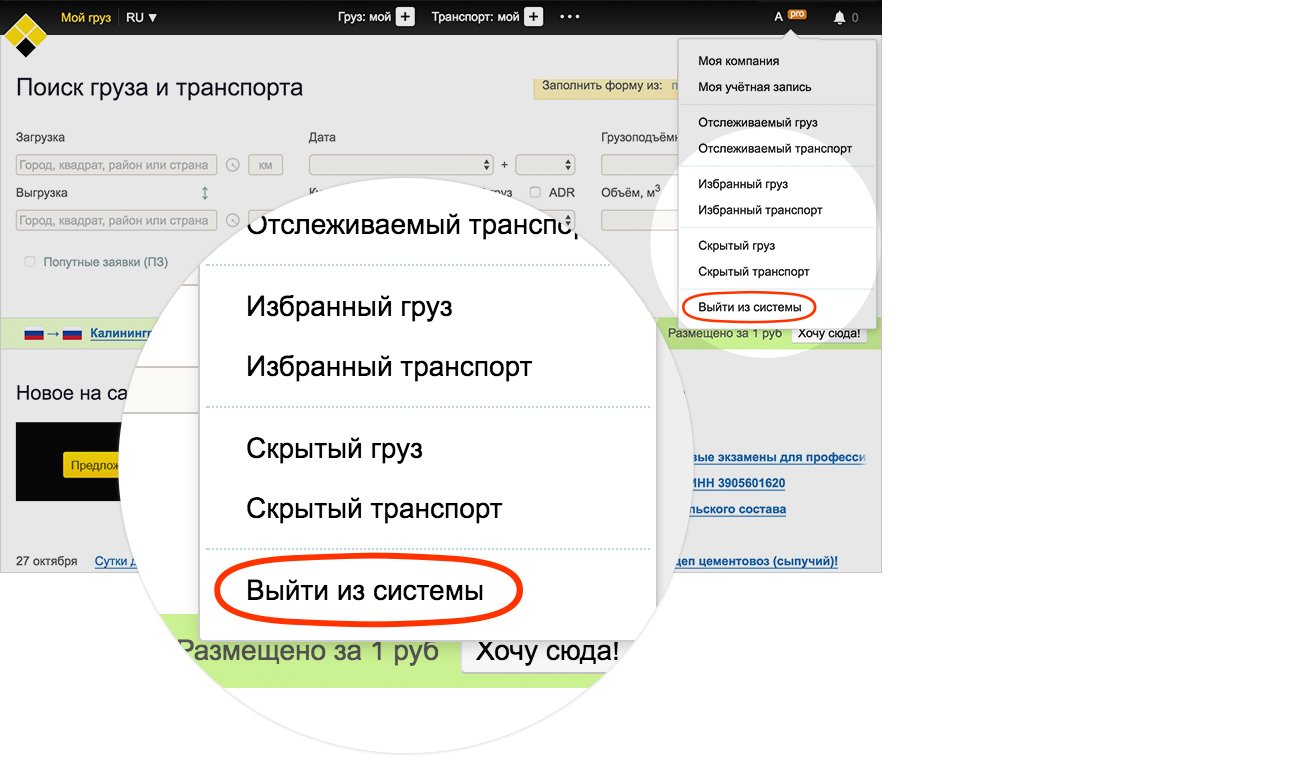1300x762 pixels.
Task: Open the 'Сутки д…' link next to 27 октября
Action: tap(114, 561)
